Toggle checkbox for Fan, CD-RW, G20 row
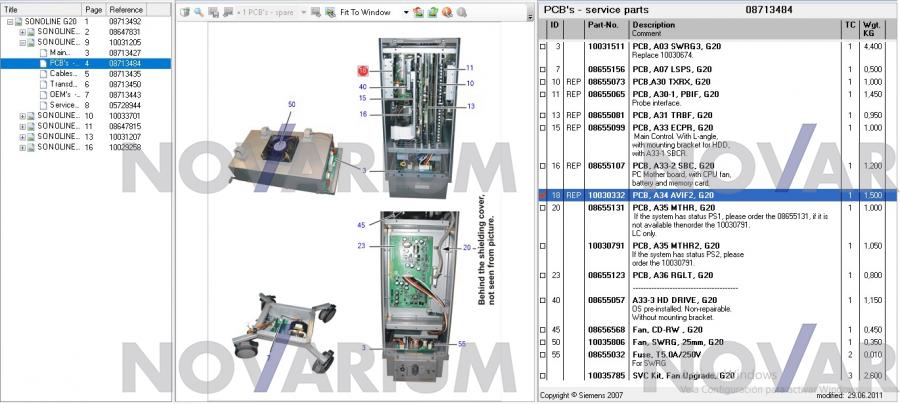Screen dimensions: 900x404 544,328
